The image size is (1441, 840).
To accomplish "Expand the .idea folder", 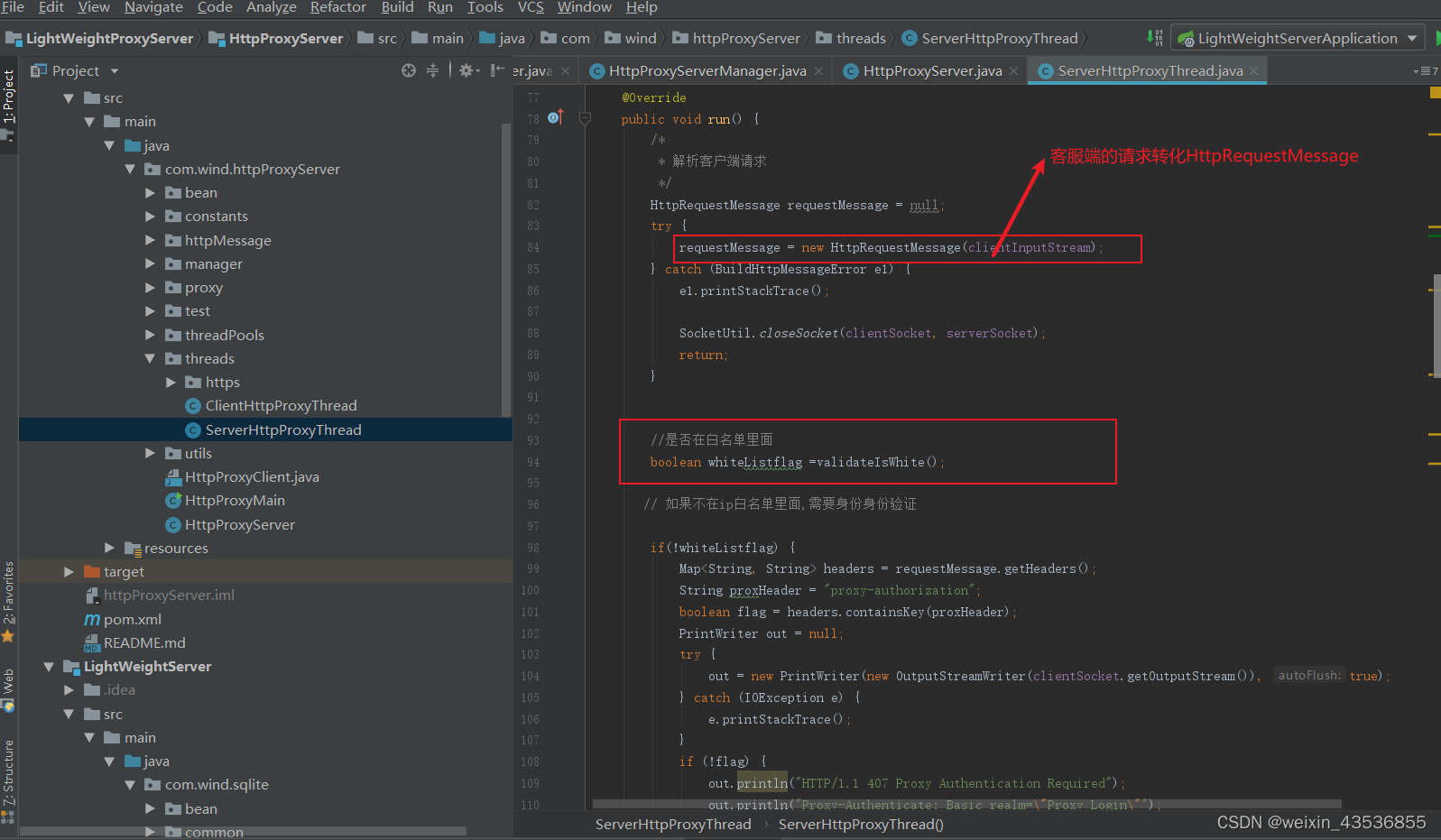I will pos(69,690).
